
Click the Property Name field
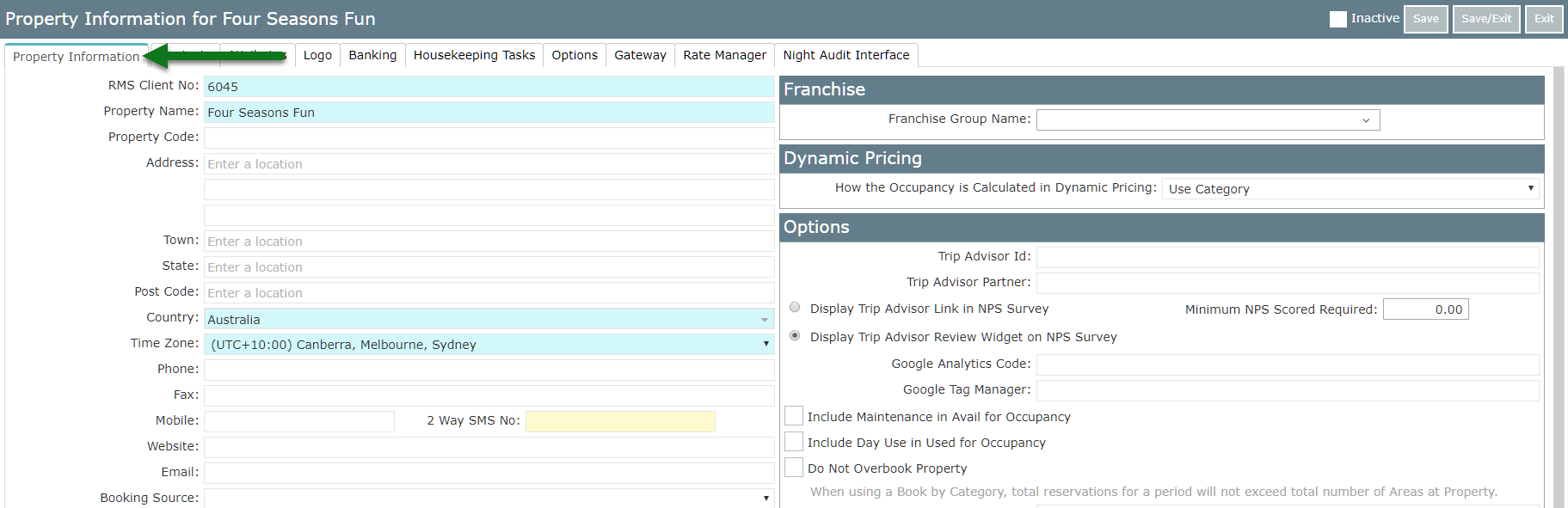tap(489, 112)
